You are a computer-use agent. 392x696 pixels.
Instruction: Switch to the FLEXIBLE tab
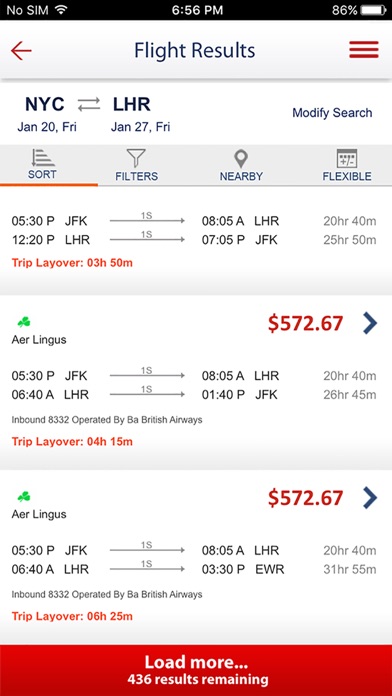point(347,176)
